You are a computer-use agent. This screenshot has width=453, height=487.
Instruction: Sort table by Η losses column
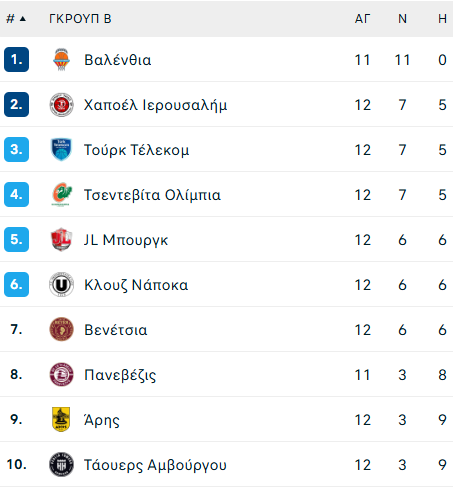[x=442, y=19]
